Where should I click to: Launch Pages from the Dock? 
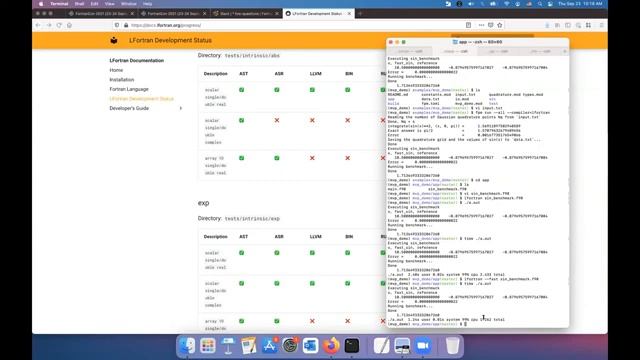(x=249, y=346)
